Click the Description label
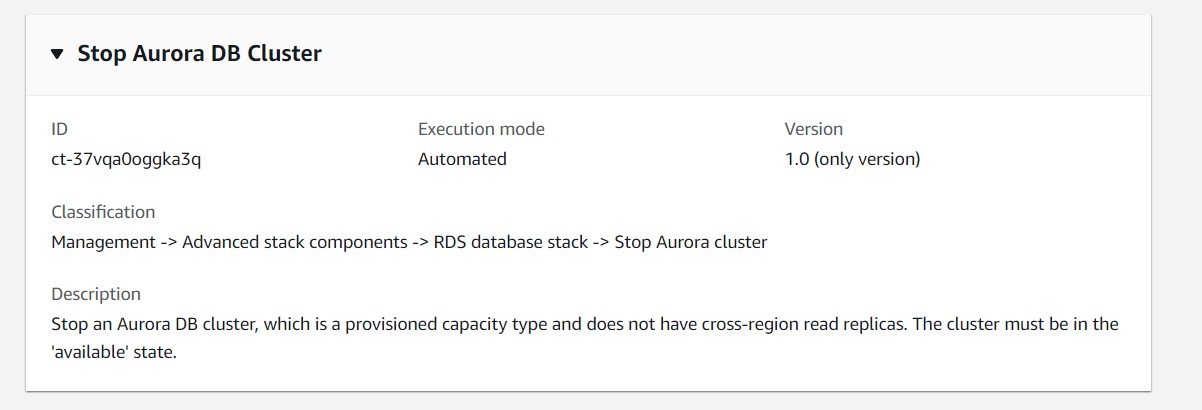This screenshot has height=410, width=1202. (96, 294)
